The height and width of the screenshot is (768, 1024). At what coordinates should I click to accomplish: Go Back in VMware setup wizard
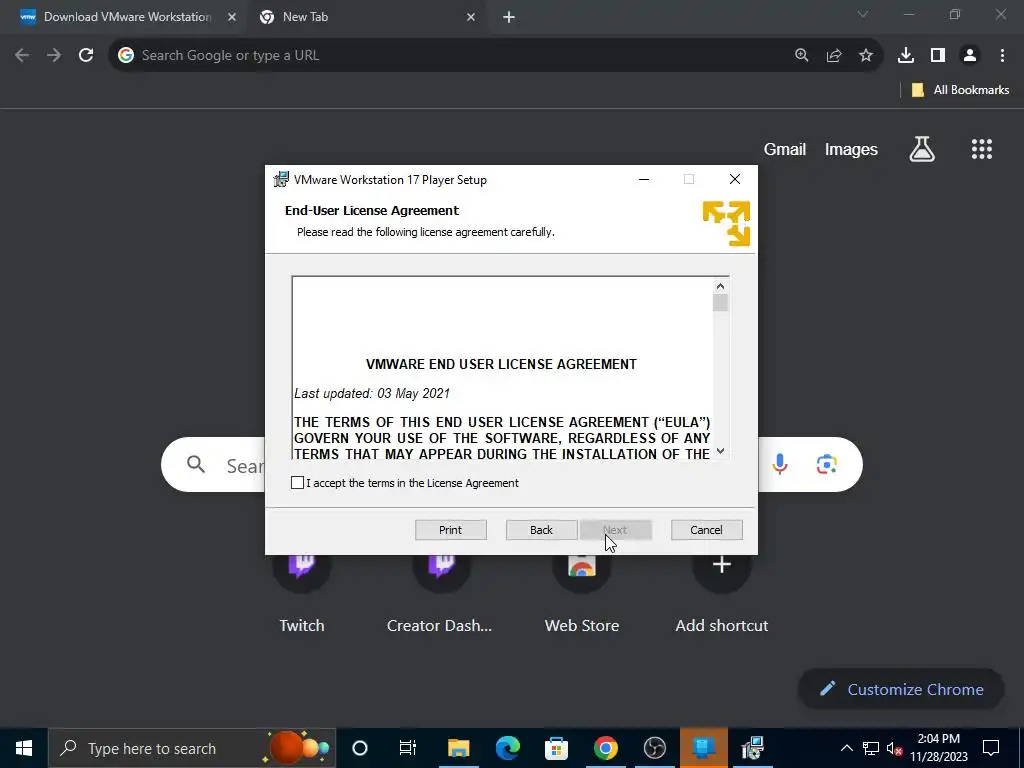click(x=541, y=530)
